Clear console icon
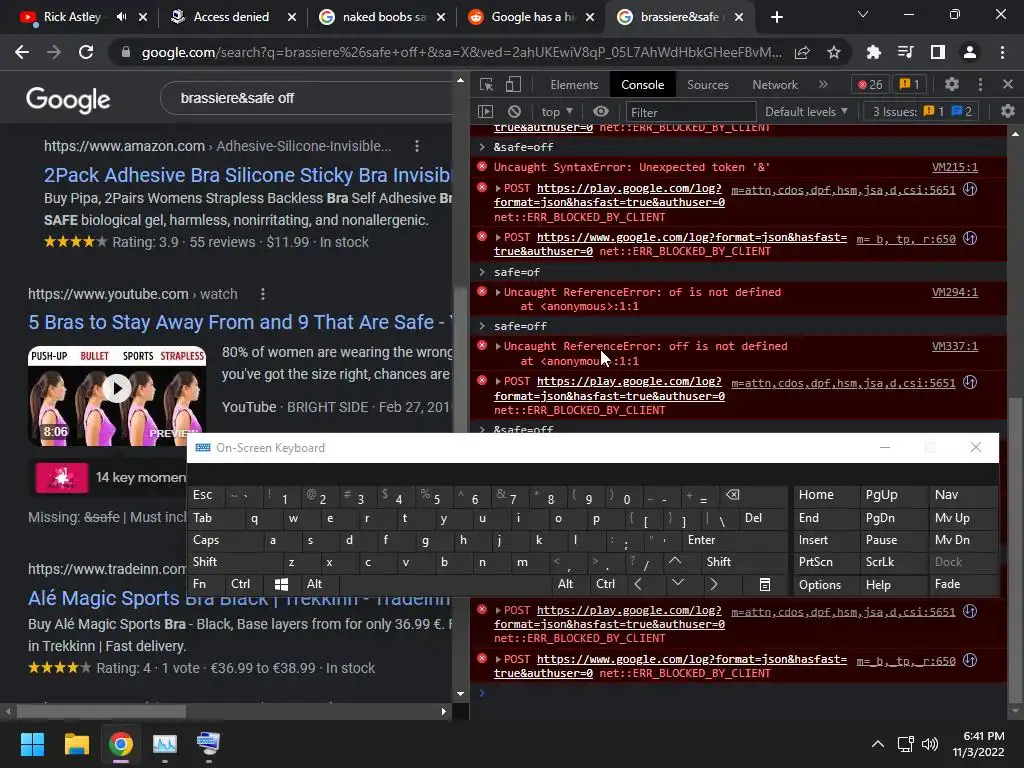 pos(515,112)
